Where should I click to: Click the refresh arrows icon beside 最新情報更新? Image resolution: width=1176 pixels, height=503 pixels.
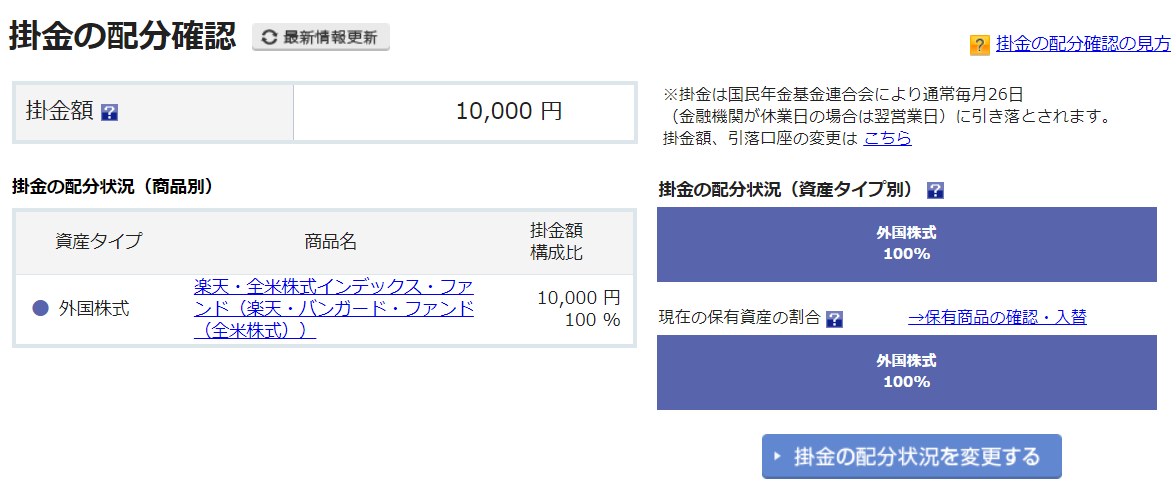pos(269,37)
